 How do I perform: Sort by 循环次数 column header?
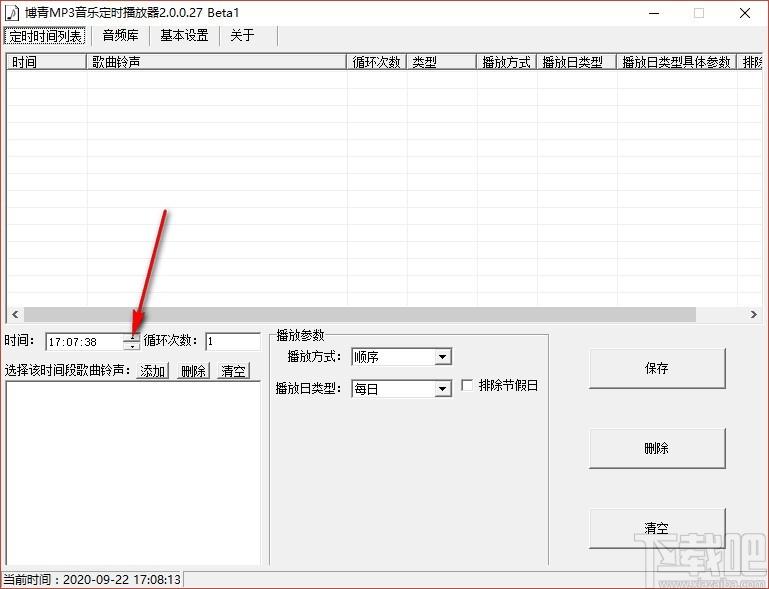(377, 62)
